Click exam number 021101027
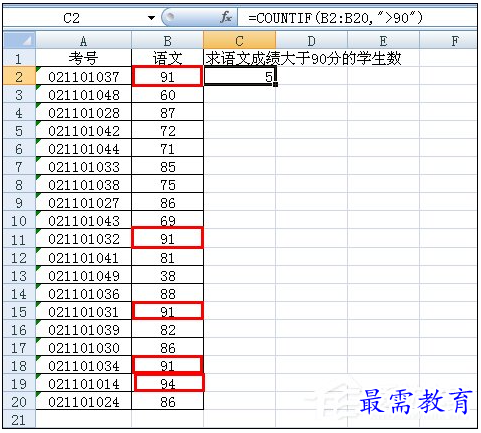 coord(83,203)
